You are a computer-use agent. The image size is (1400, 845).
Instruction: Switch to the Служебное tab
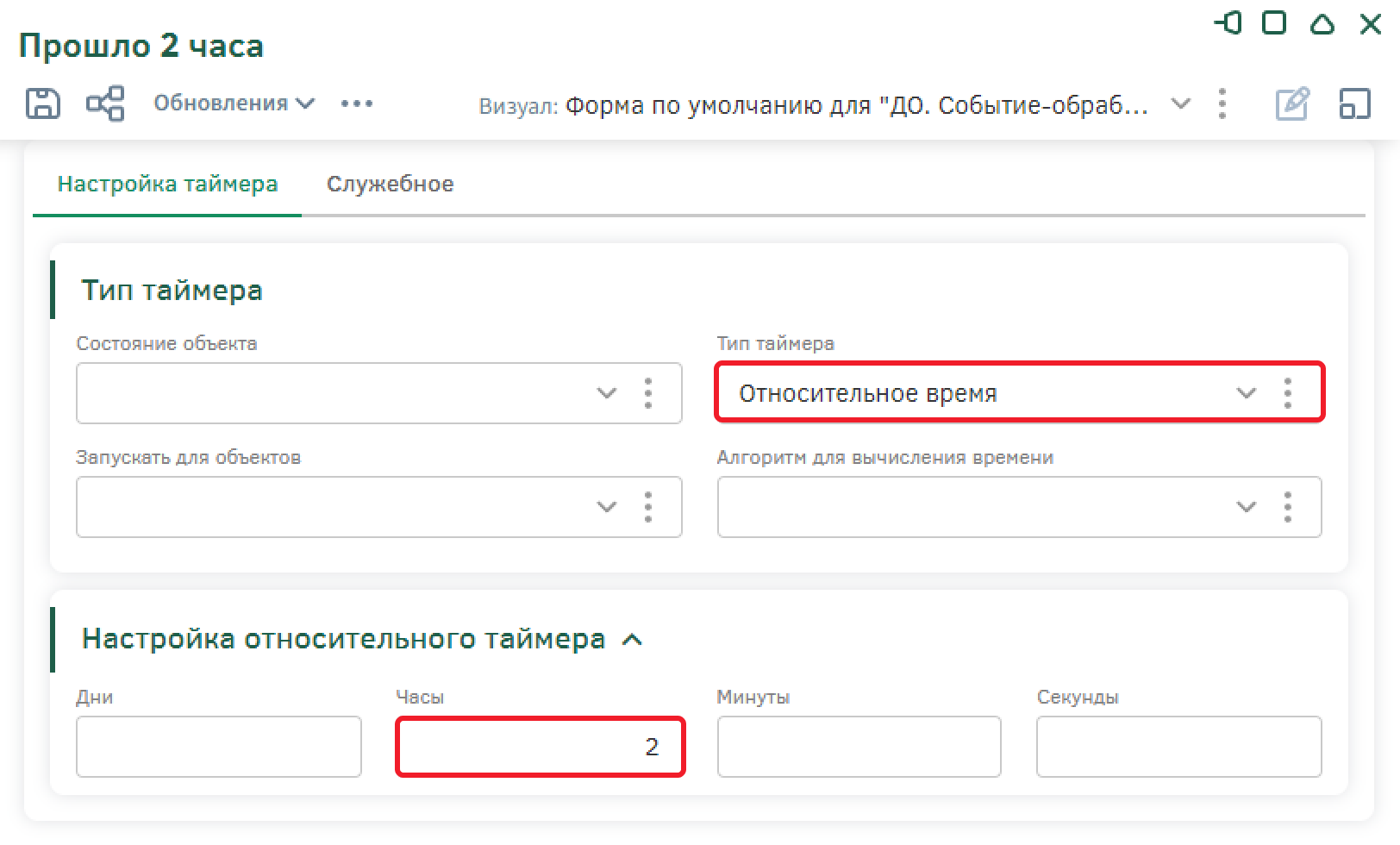[390, 184]
